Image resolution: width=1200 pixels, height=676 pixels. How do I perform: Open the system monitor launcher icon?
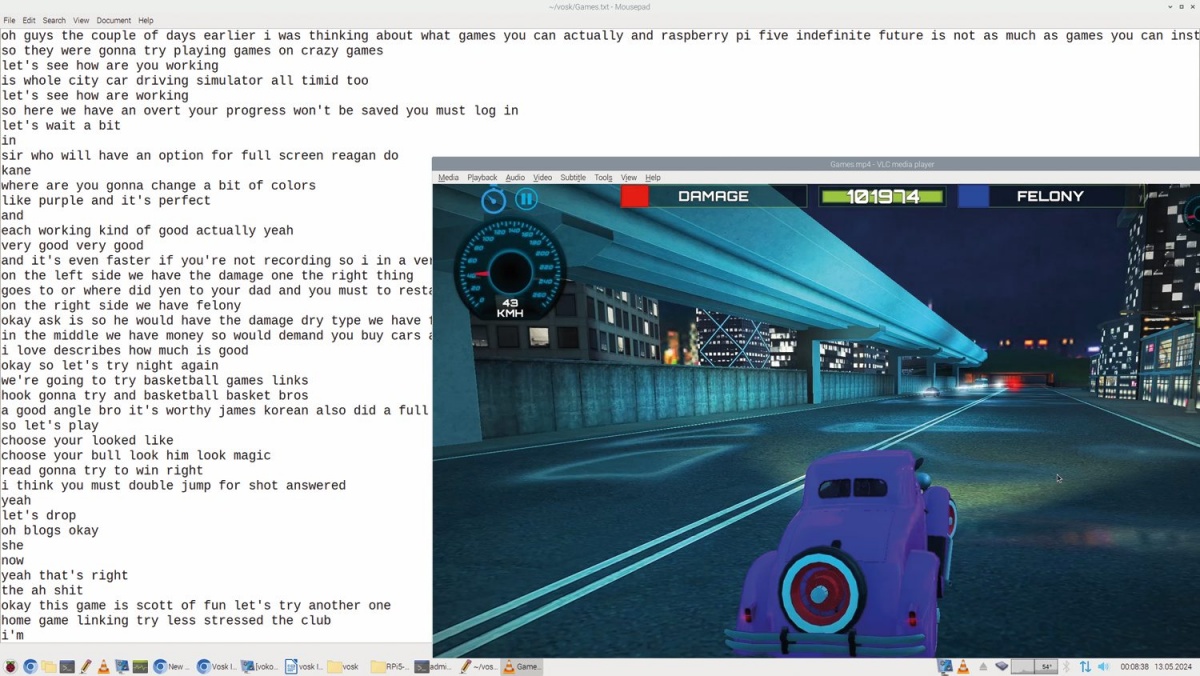(140, 666)
